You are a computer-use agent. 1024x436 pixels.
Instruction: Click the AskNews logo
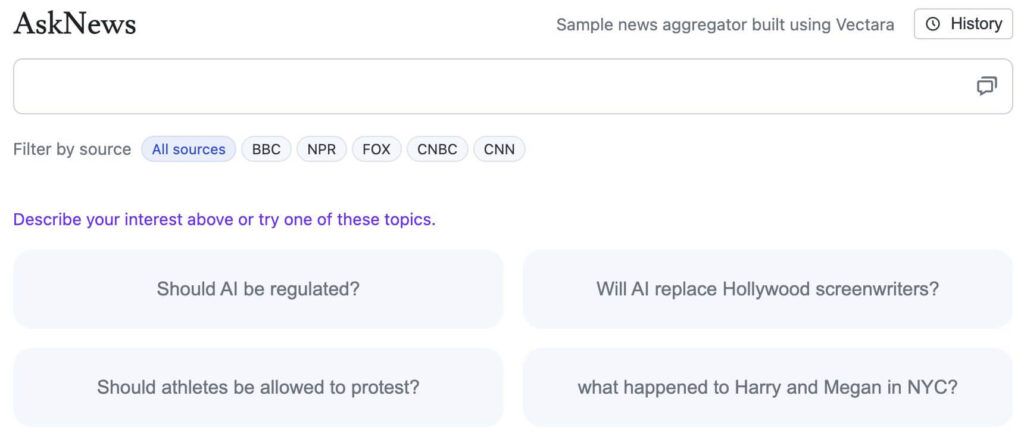tap(75, 24)
